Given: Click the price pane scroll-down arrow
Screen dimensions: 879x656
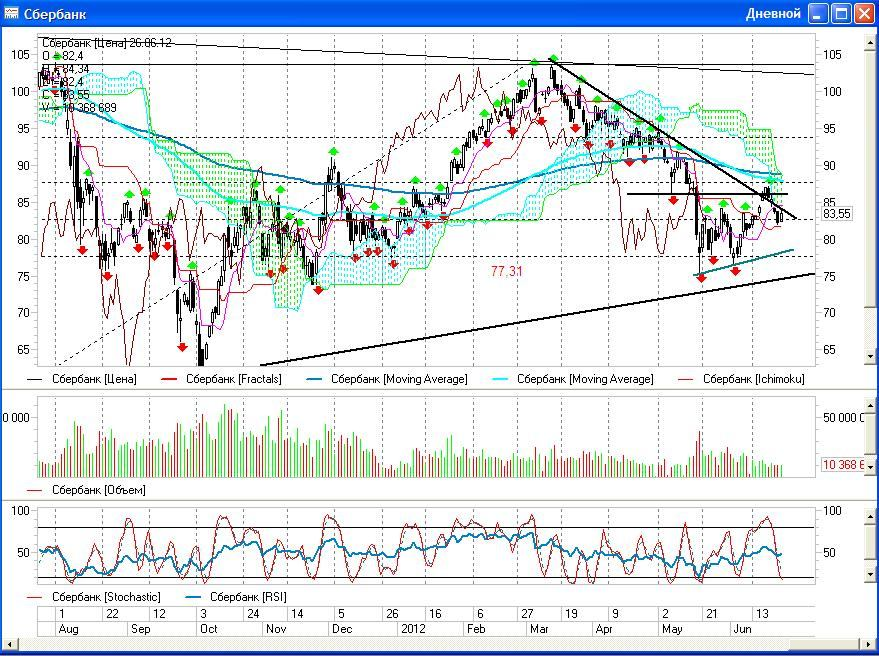Looking at the screenshot, I should (871, 355).
